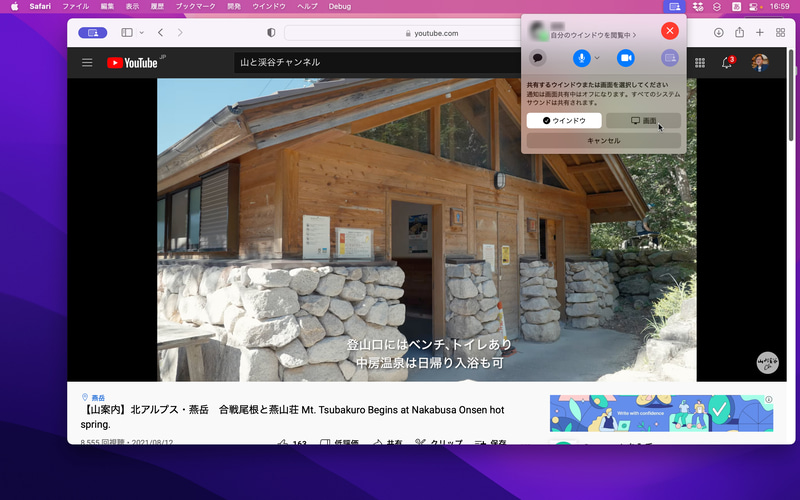This screenshot has width=800, height=500.
Task: Click the video title 【山案内】北アルプス・燕岳
Action: coord(292,417)
